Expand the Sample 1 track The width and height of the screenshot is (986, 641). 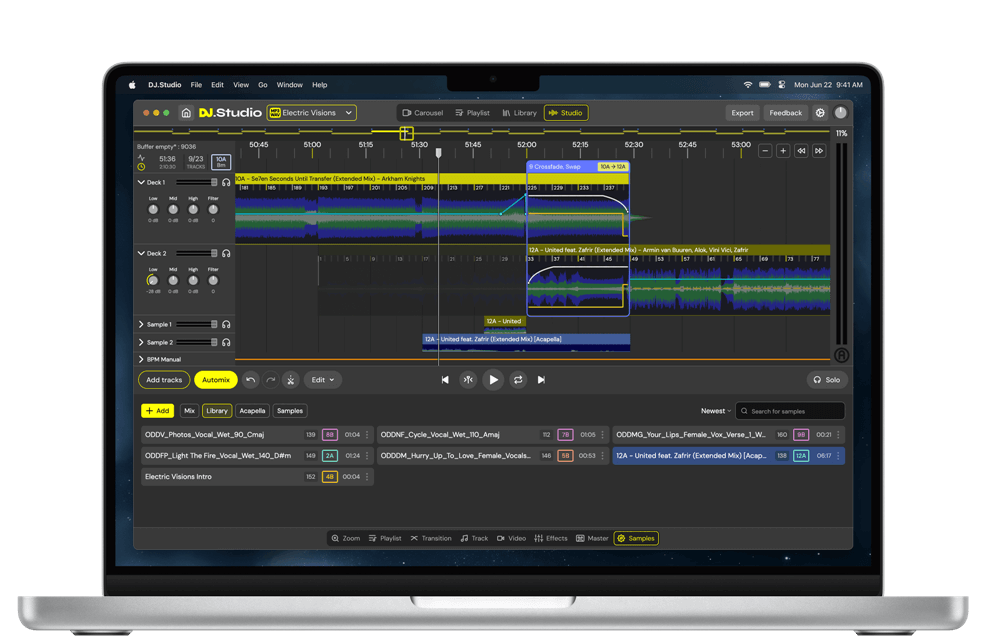click(141, 325)
